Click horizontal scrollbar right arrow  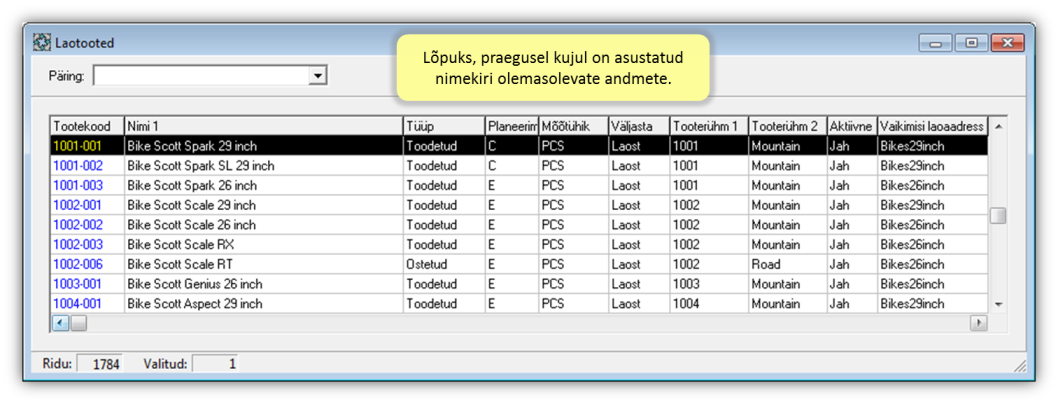[978, 323]
